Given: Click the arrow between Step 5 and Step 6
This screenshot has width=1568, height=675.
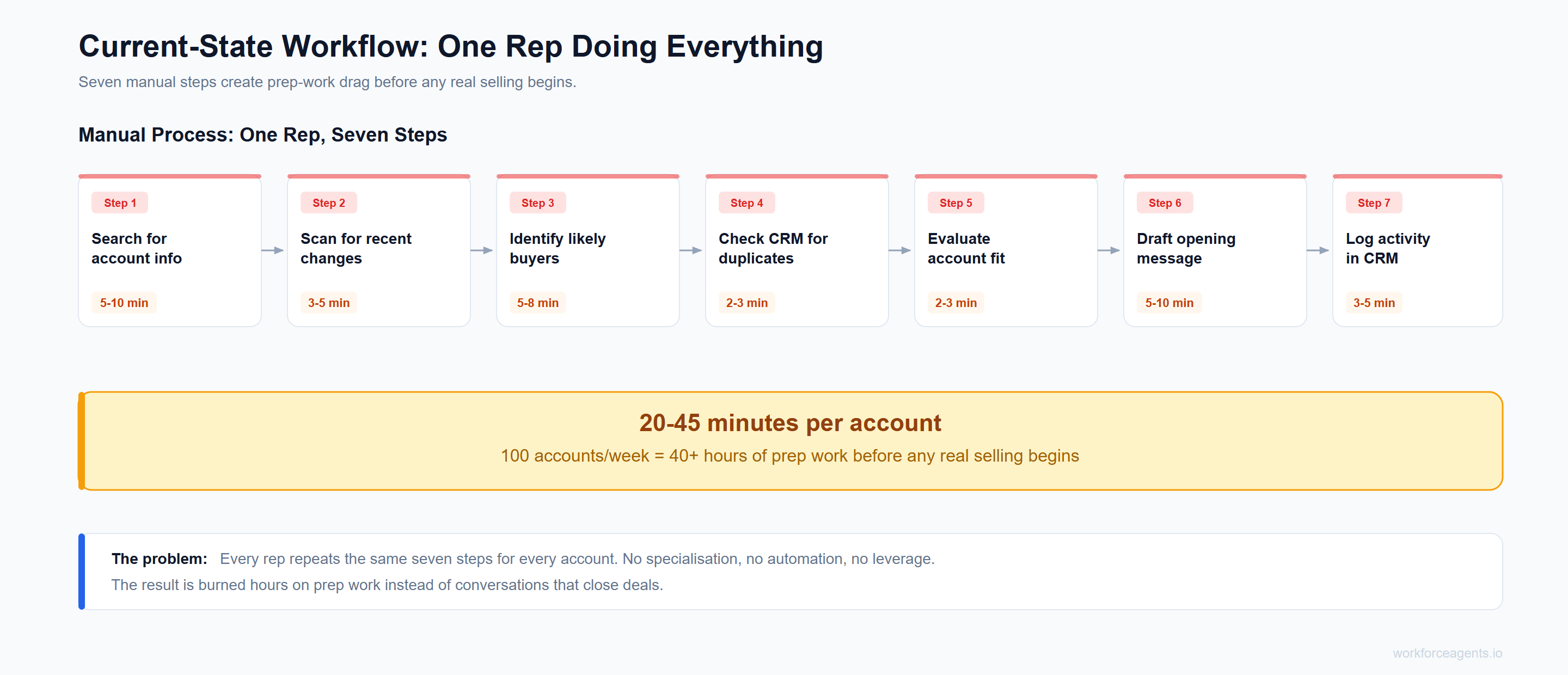Looking at the screenshot, I should coord(1109,250).
